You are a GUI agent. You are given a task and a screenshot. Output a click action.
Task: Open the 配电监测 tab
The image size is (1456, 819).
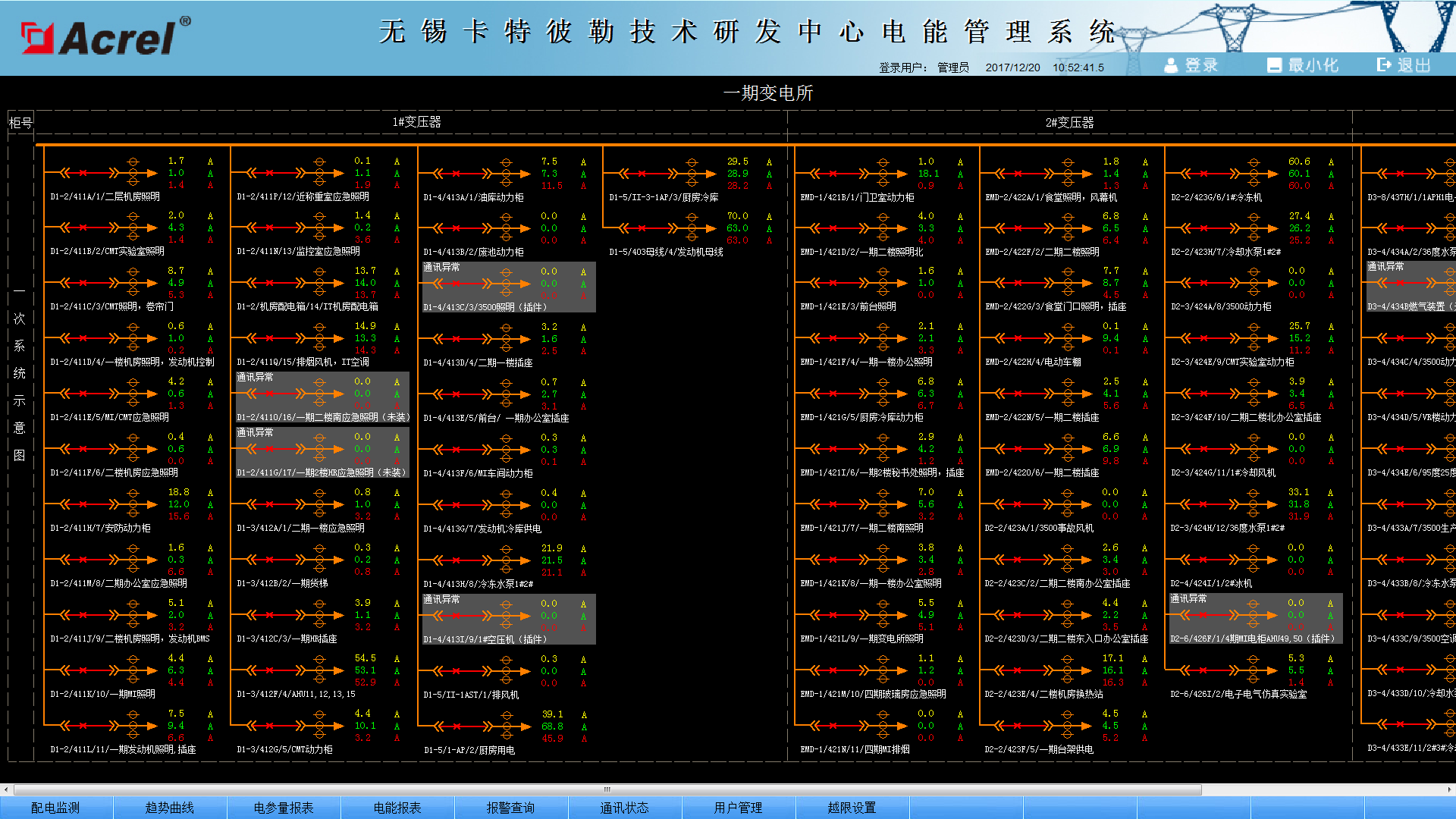coord(55,808)
